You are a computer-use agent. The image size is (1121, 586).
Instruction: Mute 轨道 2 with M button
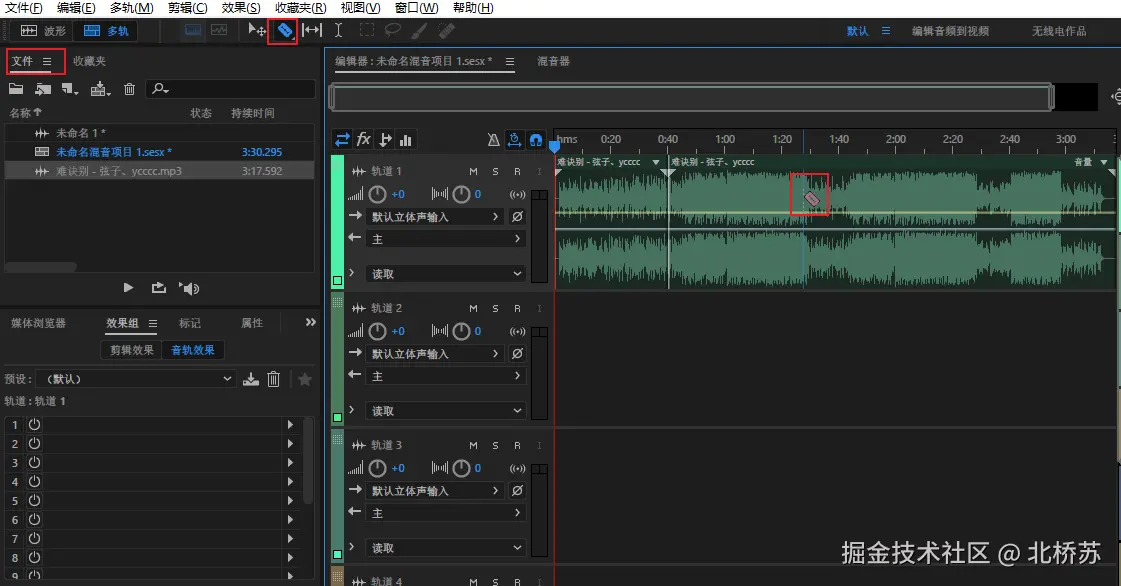coord(473,309)
